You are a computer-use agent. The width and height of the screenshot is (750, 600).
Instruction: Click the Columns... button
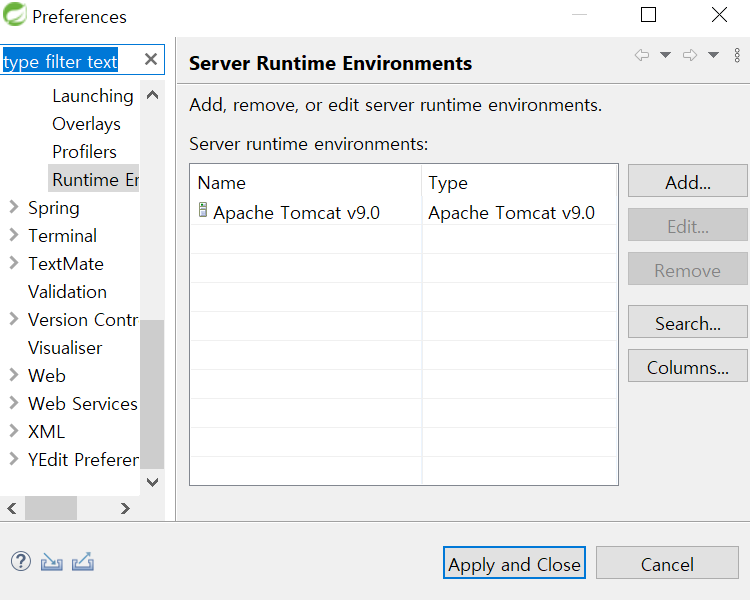point(687,366)
